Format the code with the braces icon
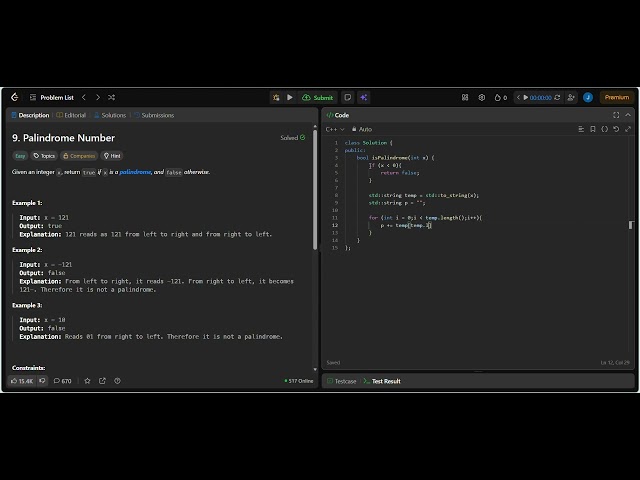The width and height of the screenshot is (640, 480). [604, 129]
